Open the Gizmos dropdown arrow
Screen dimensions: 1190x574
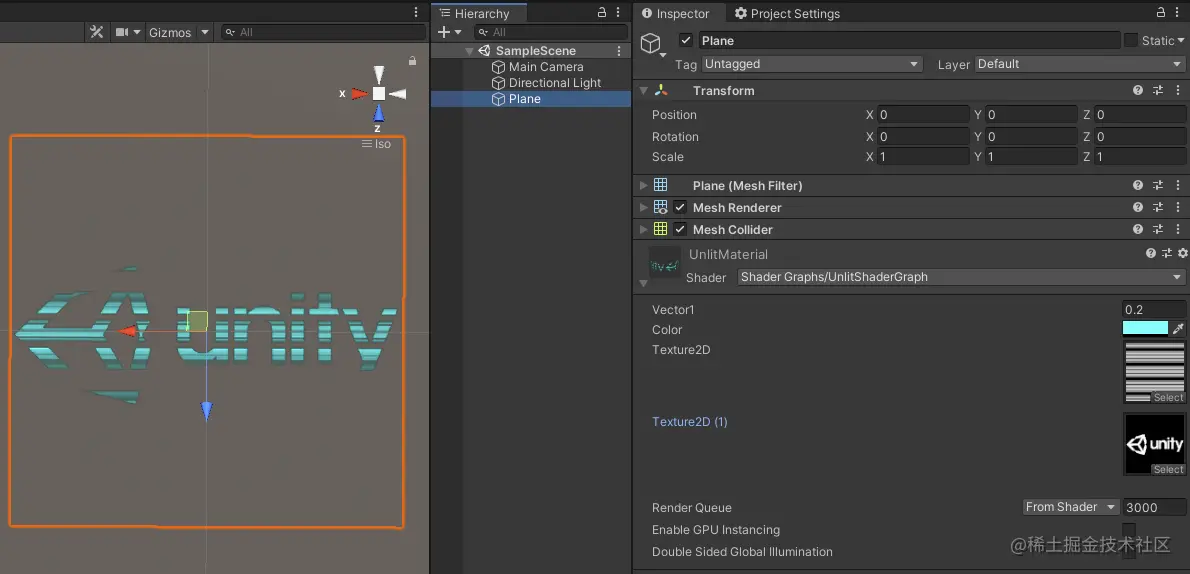click(205, 33)
